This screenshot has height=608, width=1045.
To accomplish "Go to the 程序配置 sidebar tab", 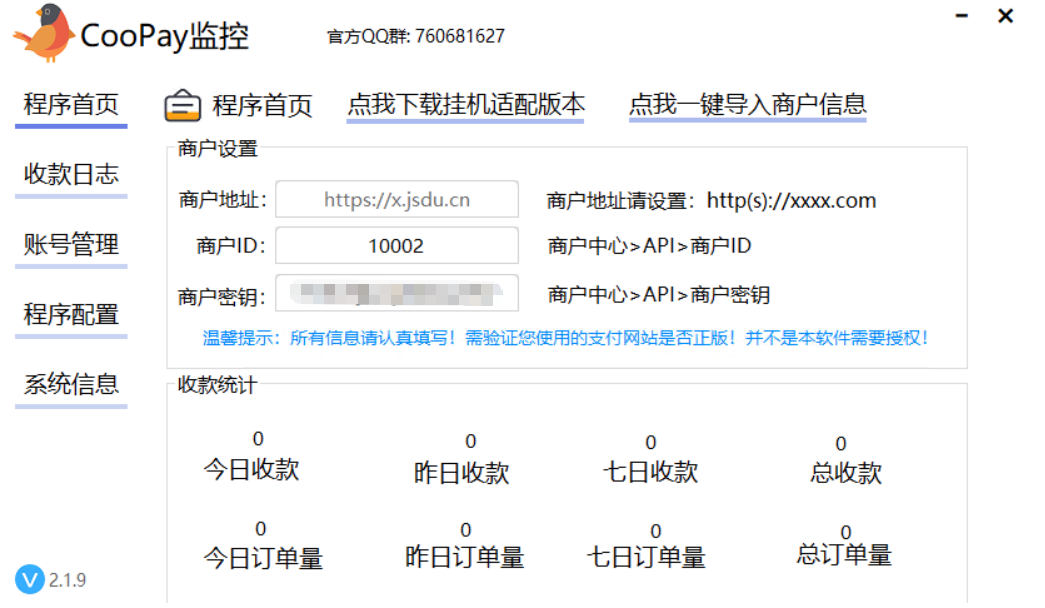I will 71,314.
